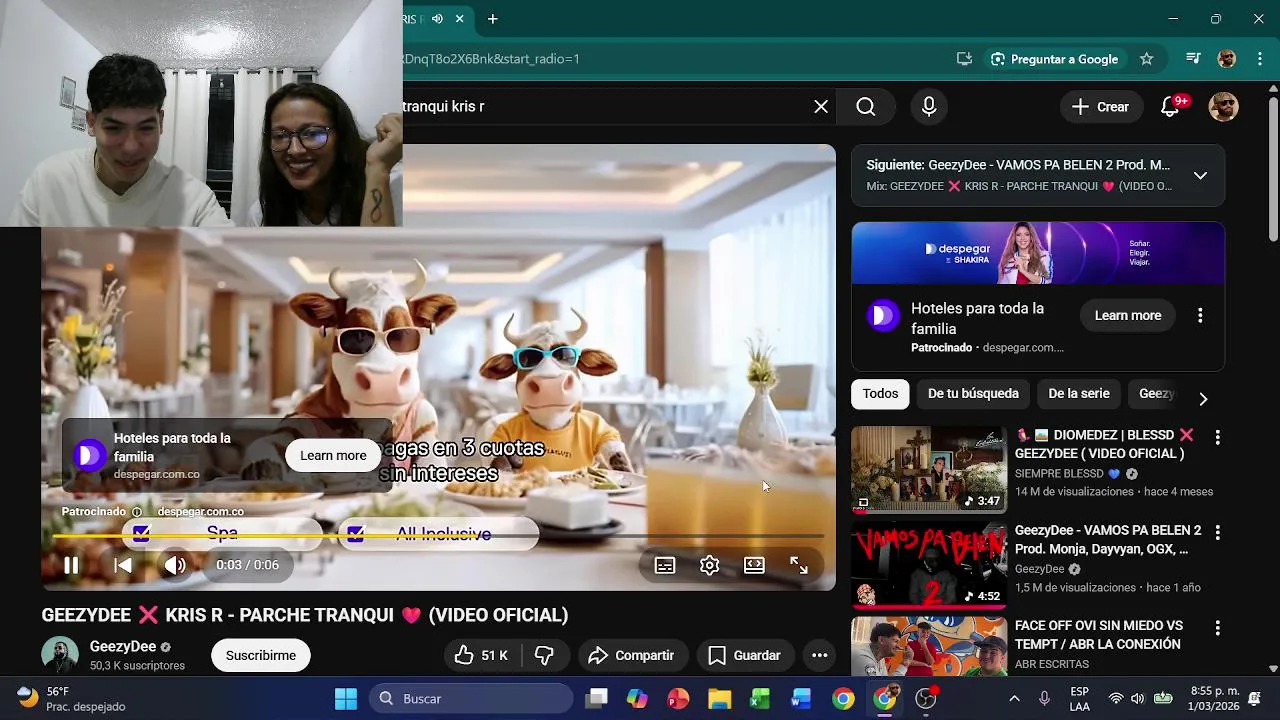
Task: Open Chrome media controls icon
Action: pyautogui.click(x=1193, y=59)
